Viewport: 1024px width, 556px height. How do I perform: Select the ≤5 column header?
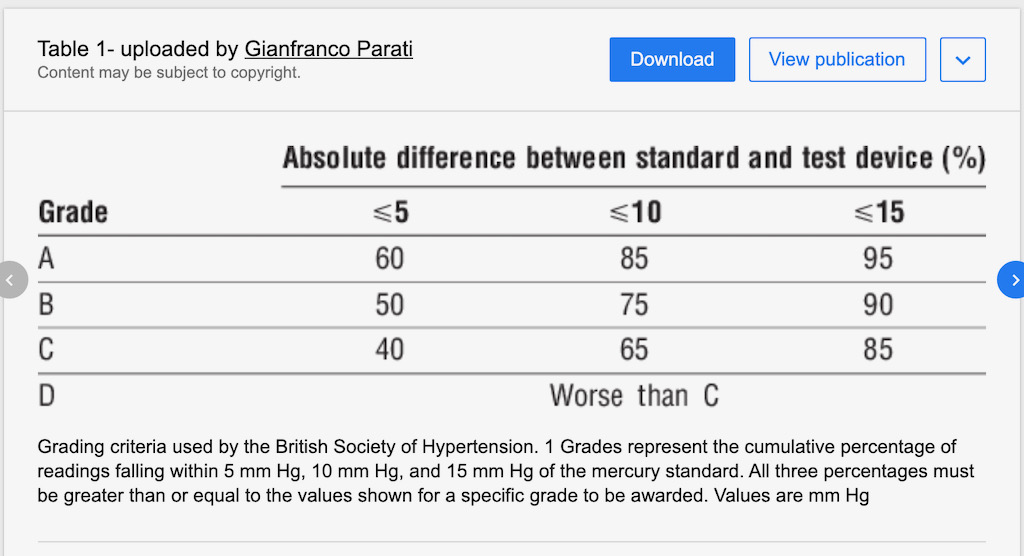coord(389,212)
